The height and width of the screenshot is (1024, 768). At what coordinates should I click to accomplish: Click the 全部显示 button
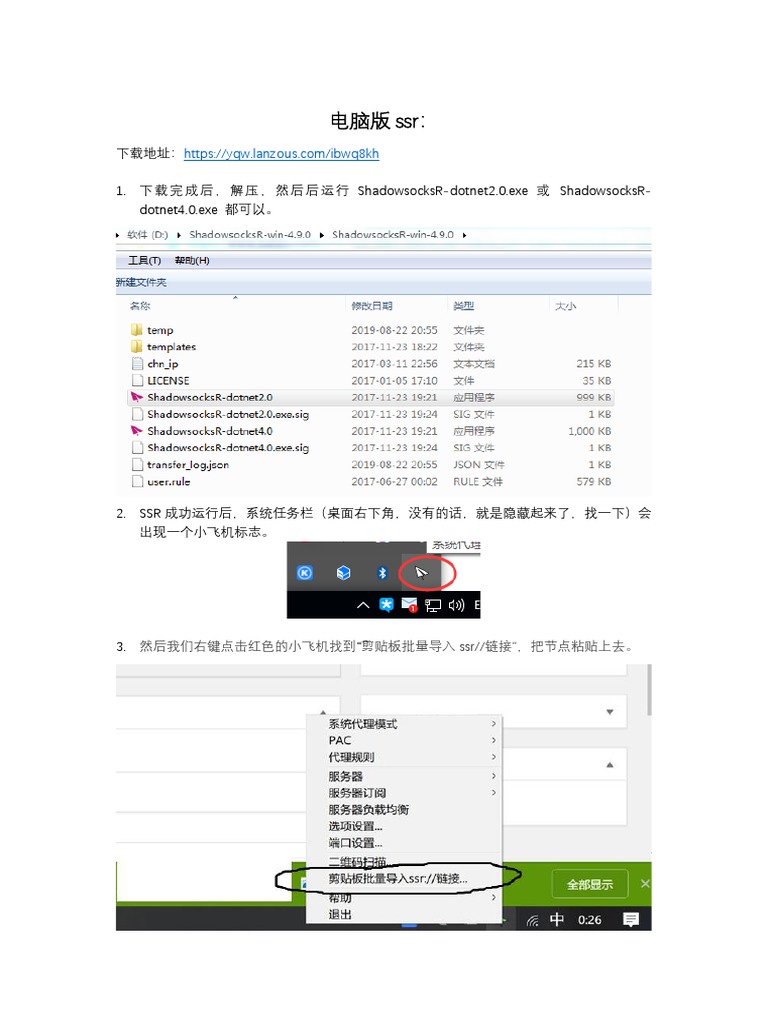(590, 884)
